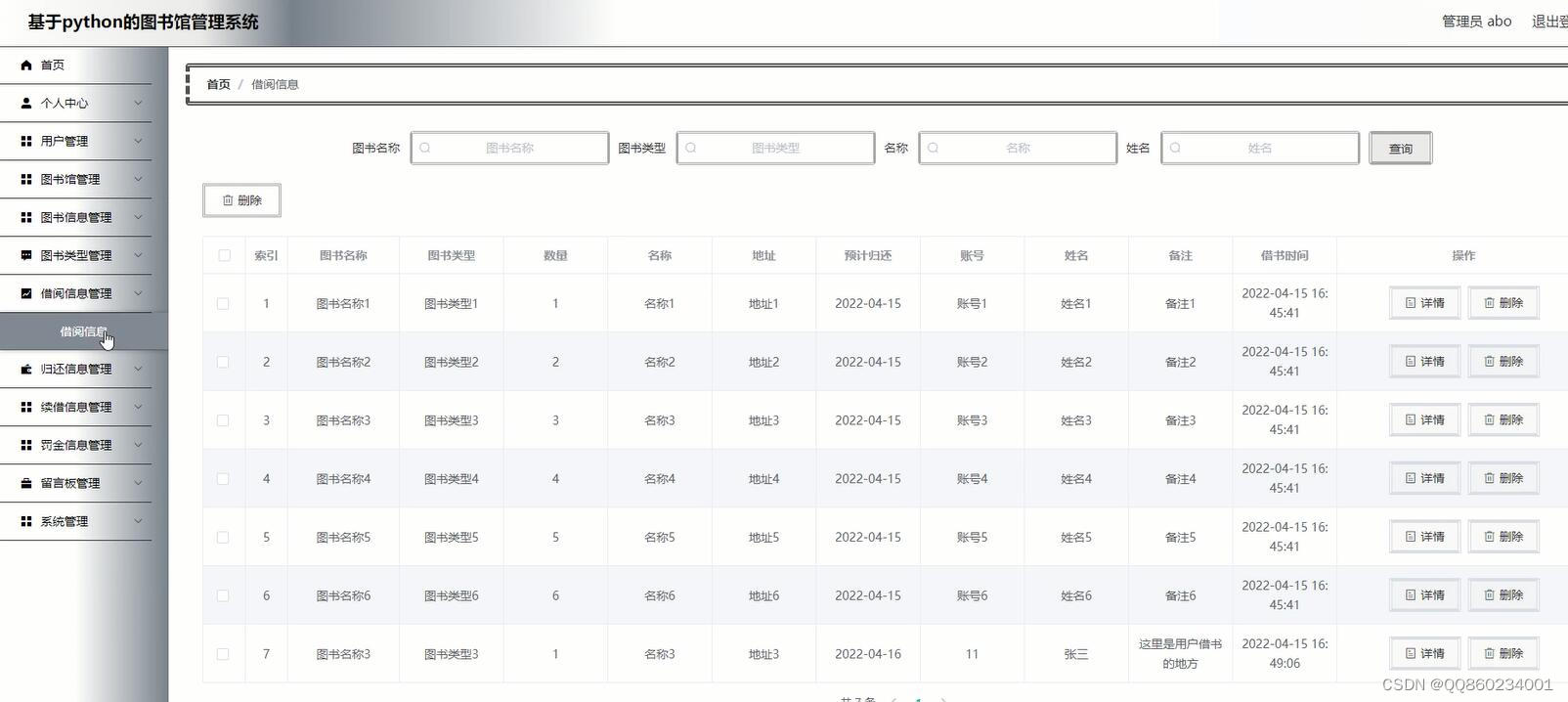Screen dimensions: 1568x702
Task: Check the checkbox for row 图书名称2
Action: (223, 362)
